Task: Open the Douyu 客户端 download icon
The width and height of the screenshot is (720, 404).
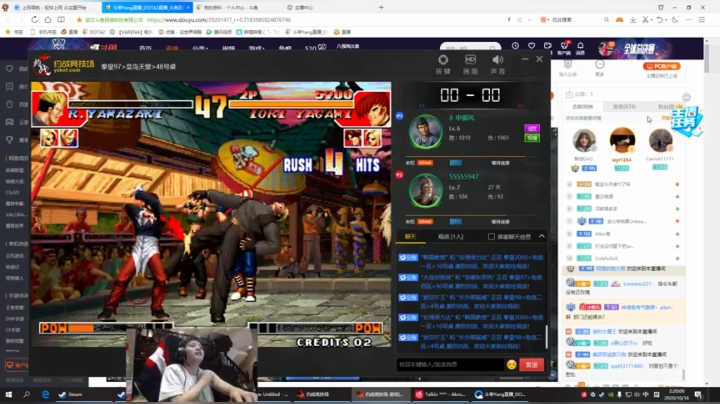Action: 564,48
